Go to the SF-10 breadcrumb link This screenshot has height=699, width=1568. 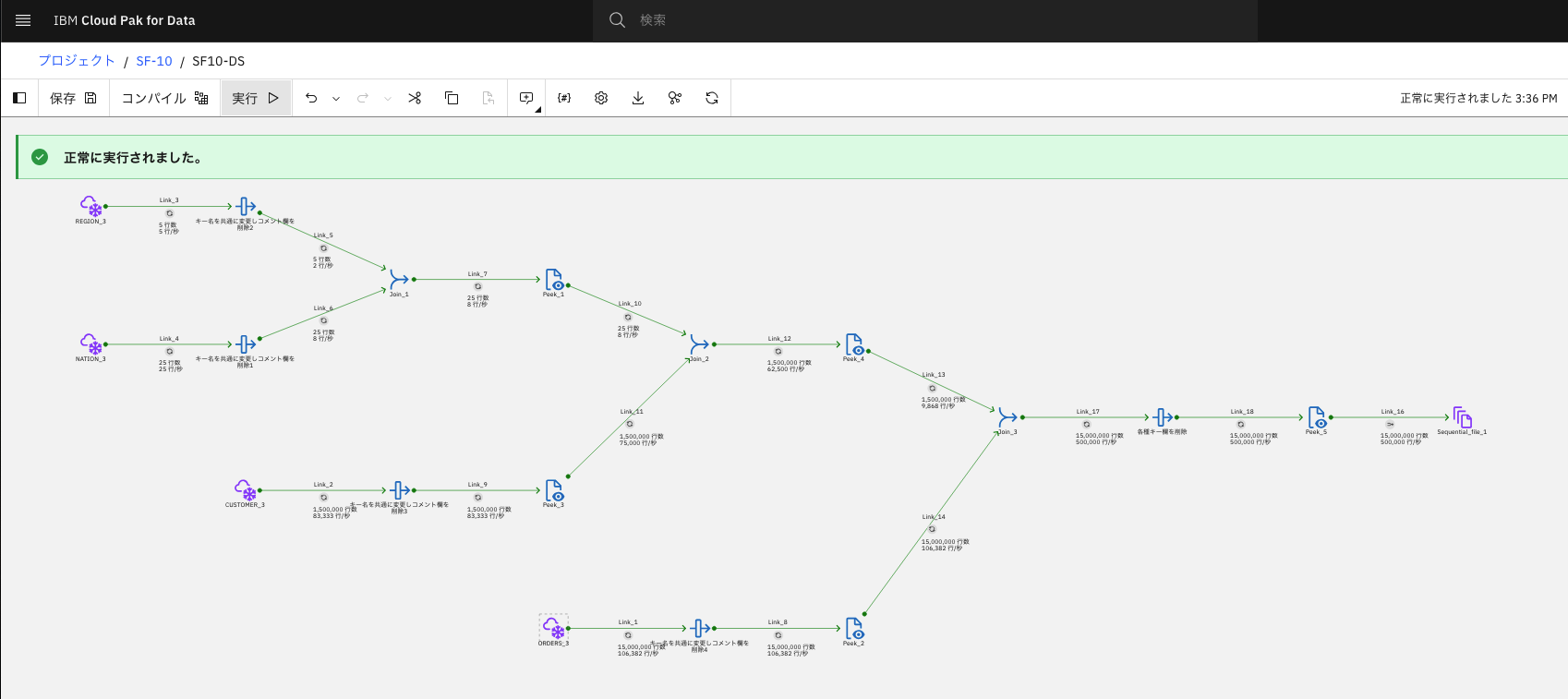154,61
